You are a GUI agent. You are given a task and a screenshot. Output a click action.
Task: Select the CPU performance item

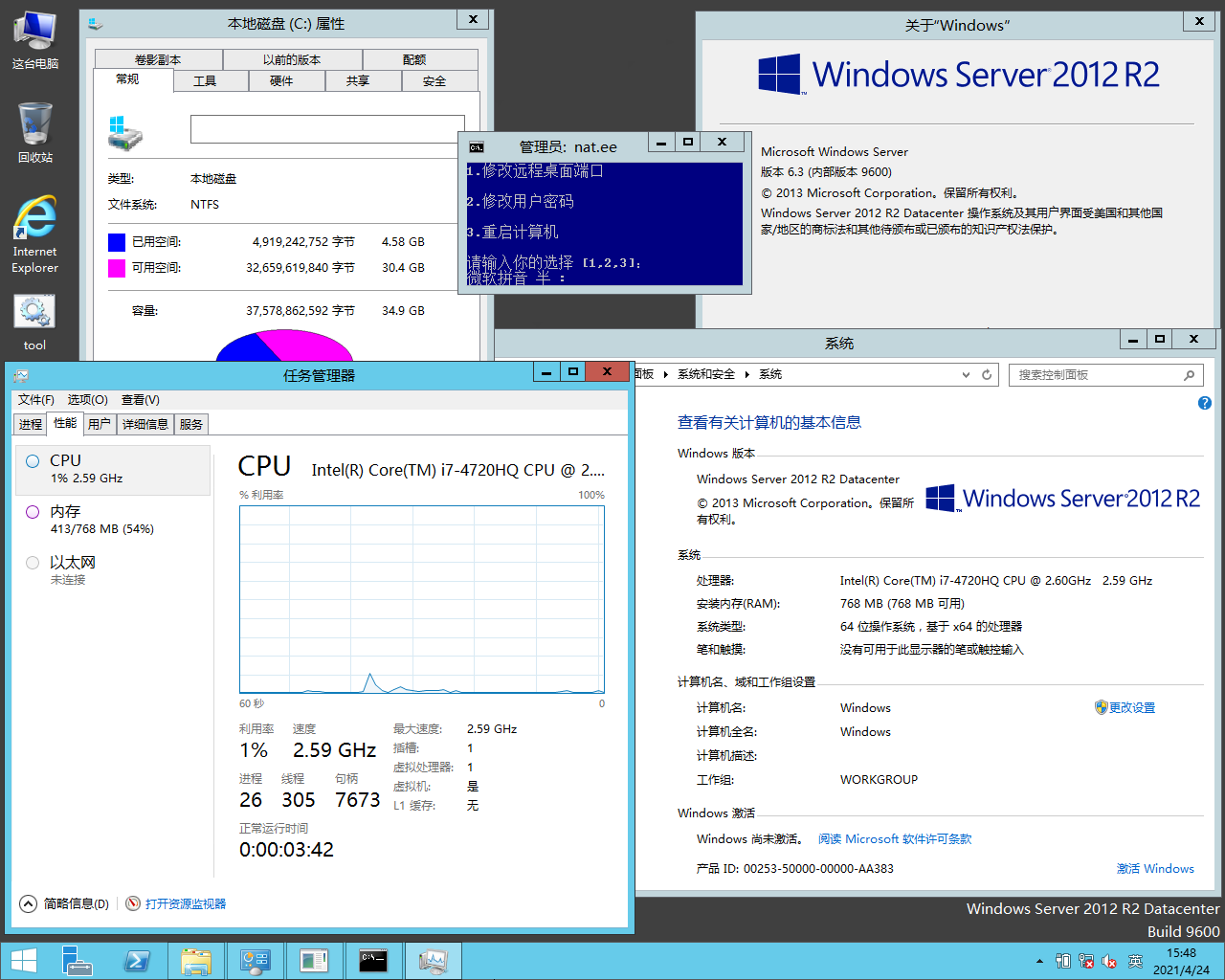tap(113, 469)
